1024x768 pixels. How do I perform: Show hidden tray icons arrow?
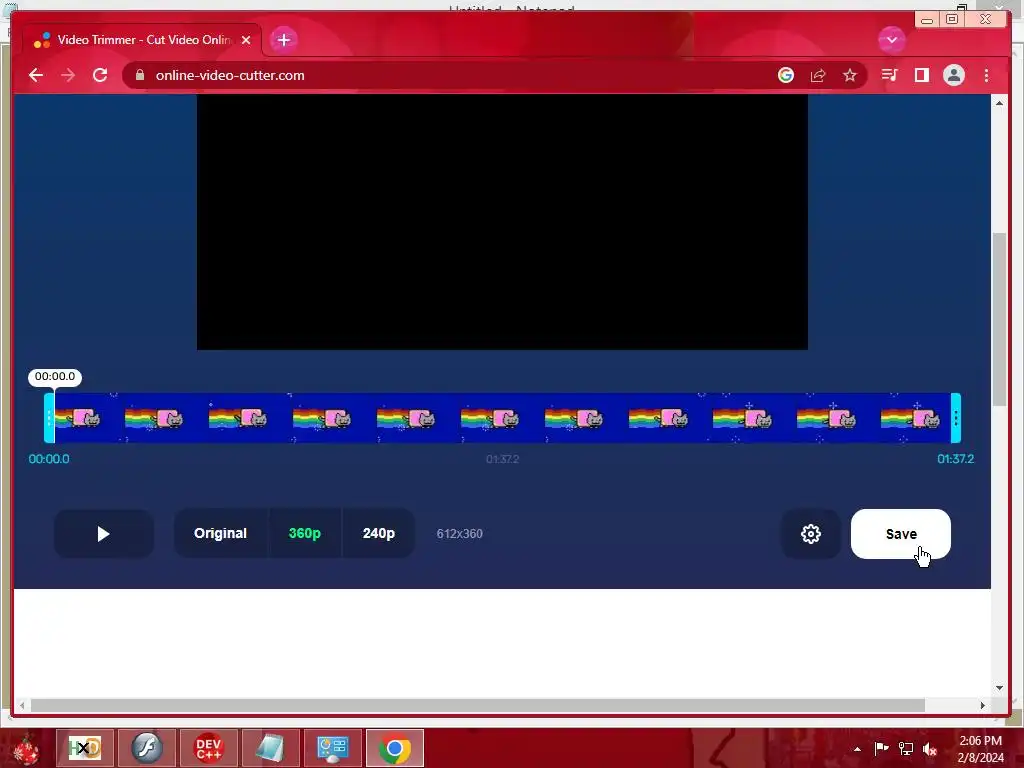click(857, 749)
